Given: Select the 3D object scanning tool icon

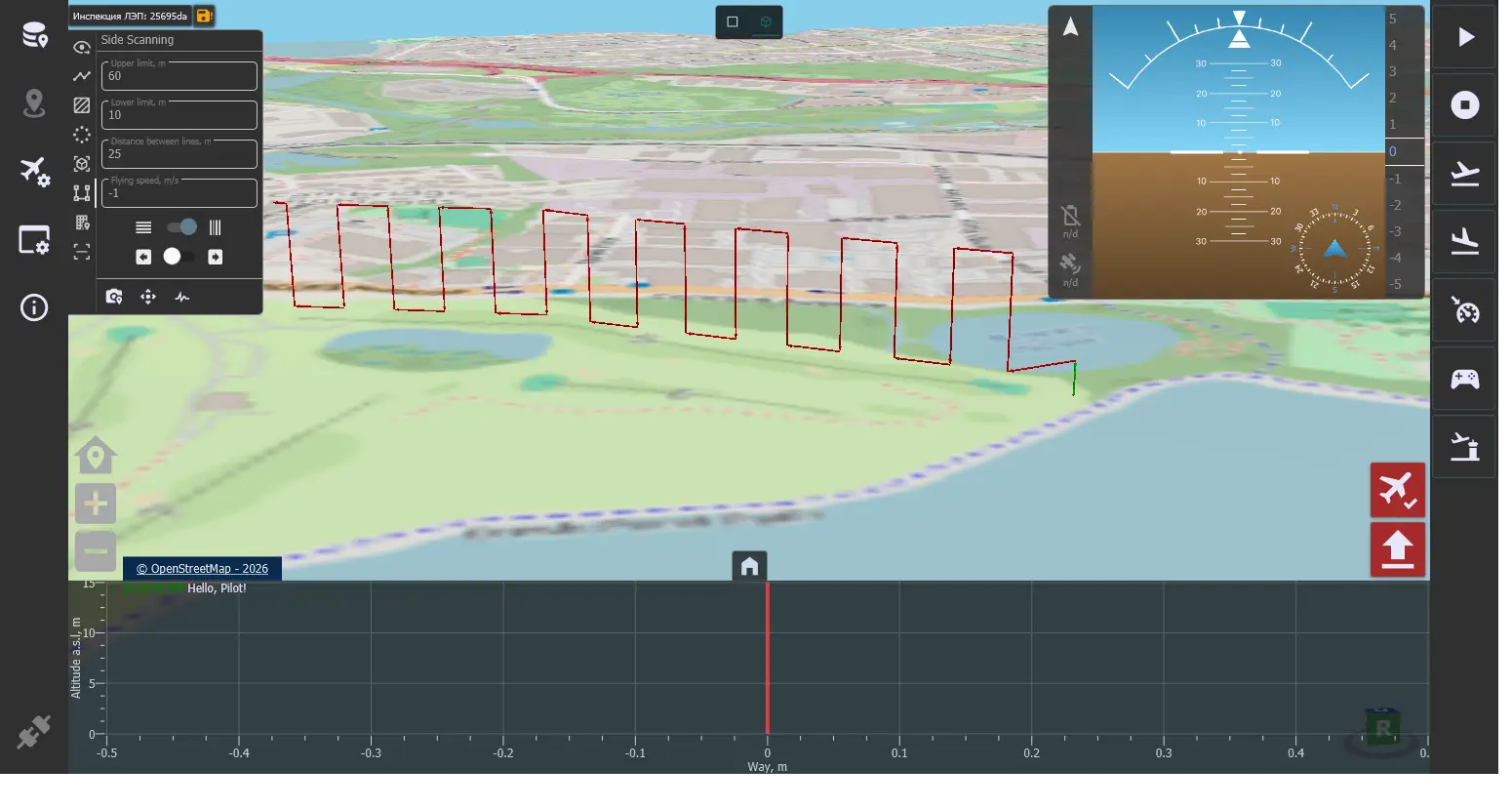Looking at the screenshot, I should tap(82, 164).
